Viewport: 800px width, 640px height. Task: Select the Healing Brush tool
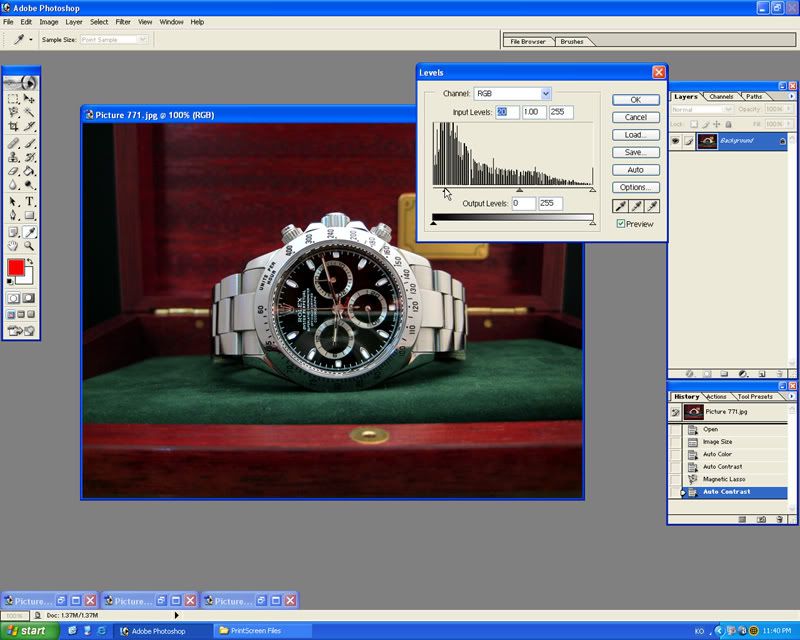coord(13,143)
